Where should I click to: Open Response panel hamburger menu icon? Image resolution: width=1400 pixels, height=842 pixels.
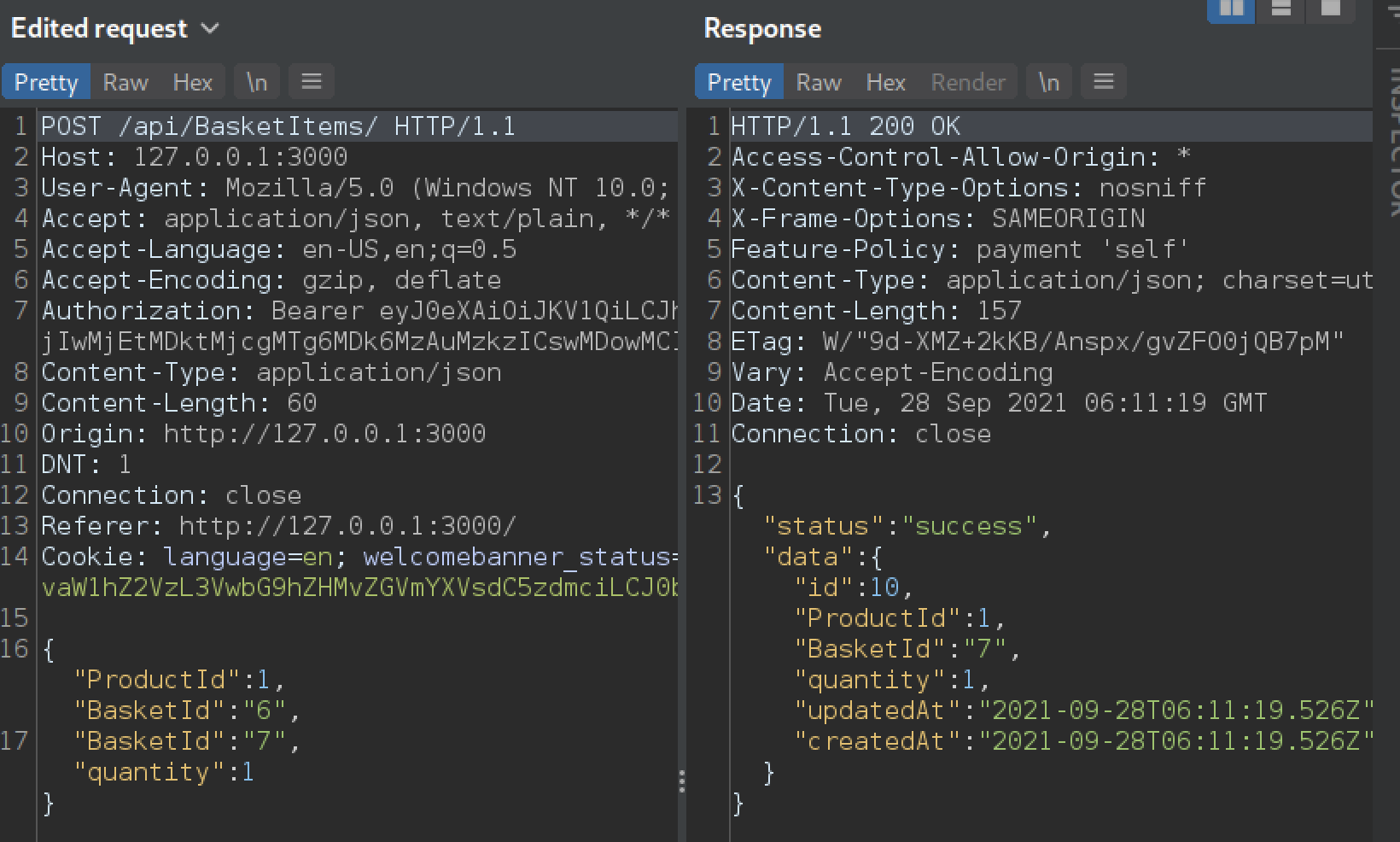[x=1104, y=82]
